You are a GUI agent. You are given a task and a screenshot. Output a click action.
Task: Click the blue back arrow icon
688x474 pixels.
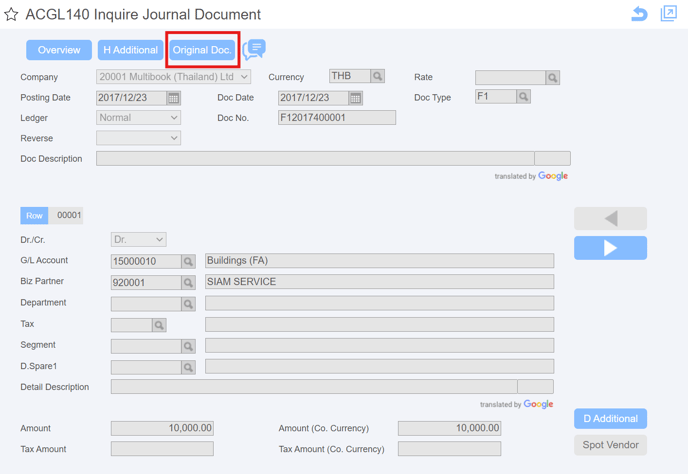click(x=639, y=14)
